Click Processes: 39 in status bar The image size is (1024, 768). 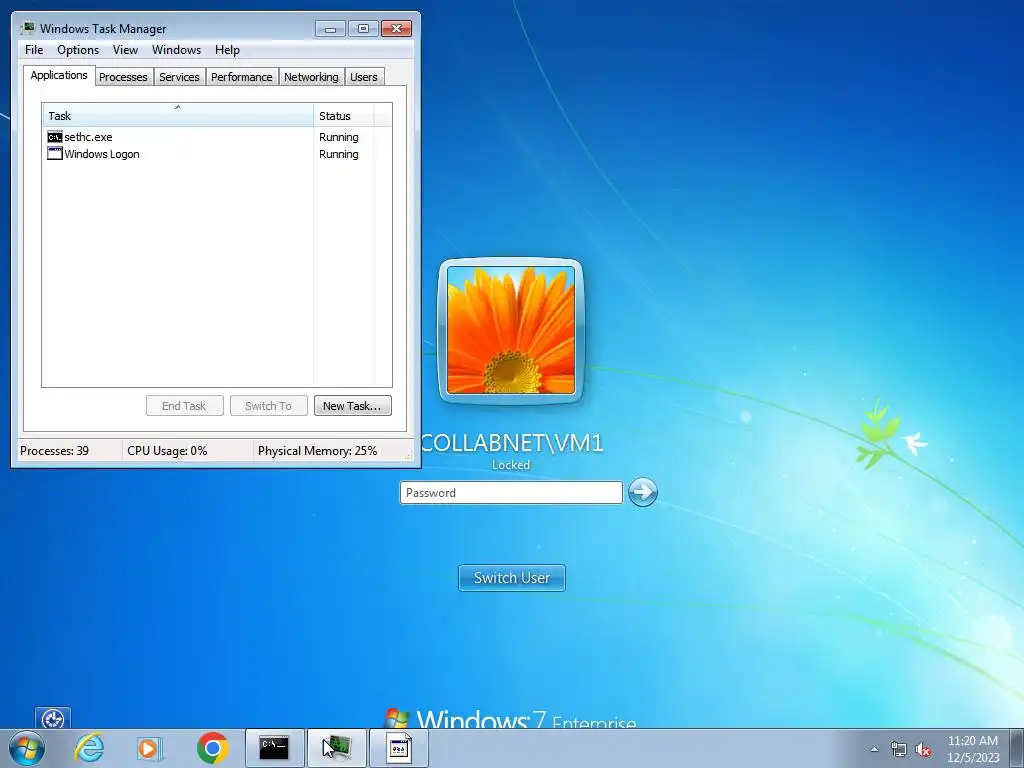tap(55, 451)
